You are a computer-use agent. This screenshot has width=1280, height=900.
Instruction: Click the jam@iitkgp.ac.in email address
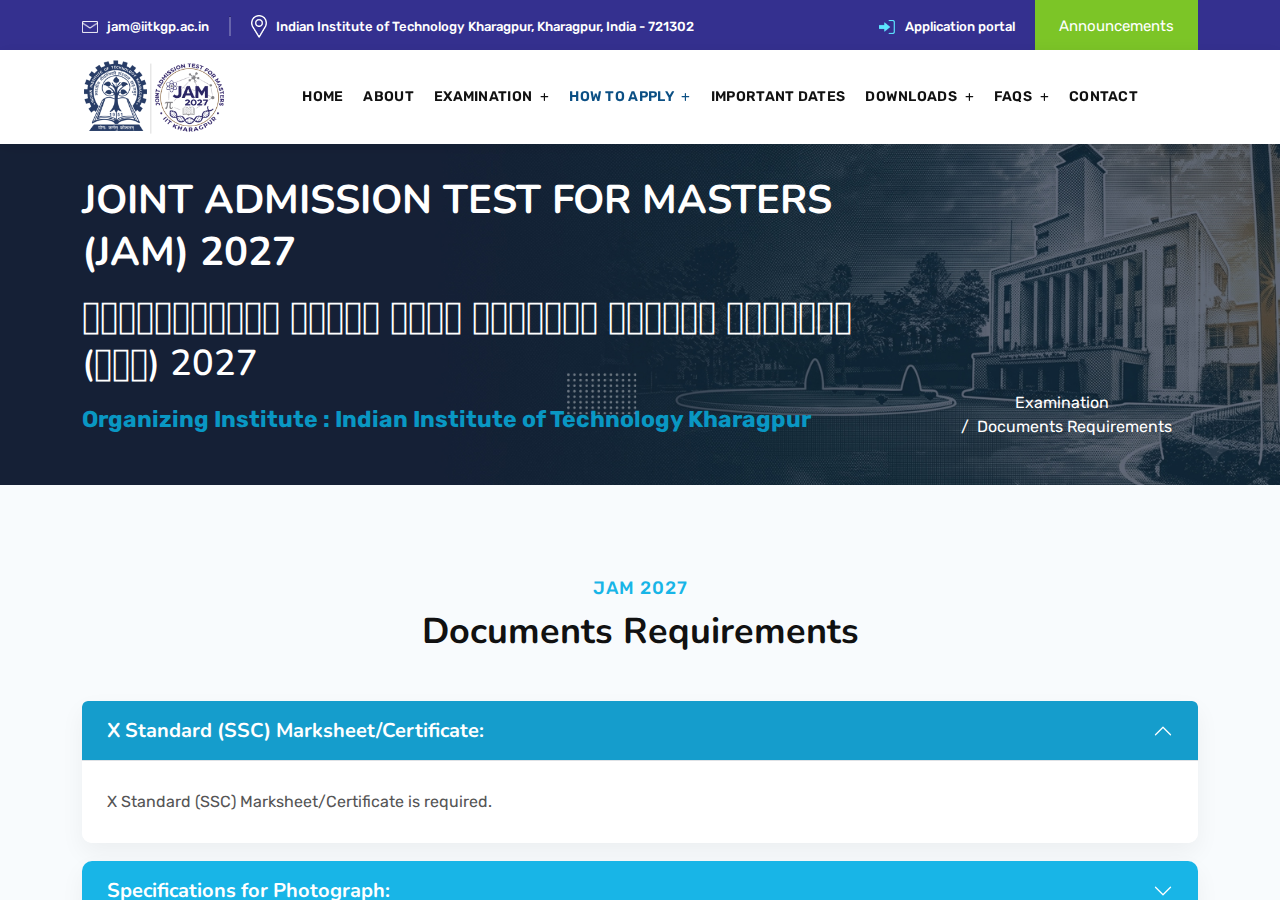[158, 27]
